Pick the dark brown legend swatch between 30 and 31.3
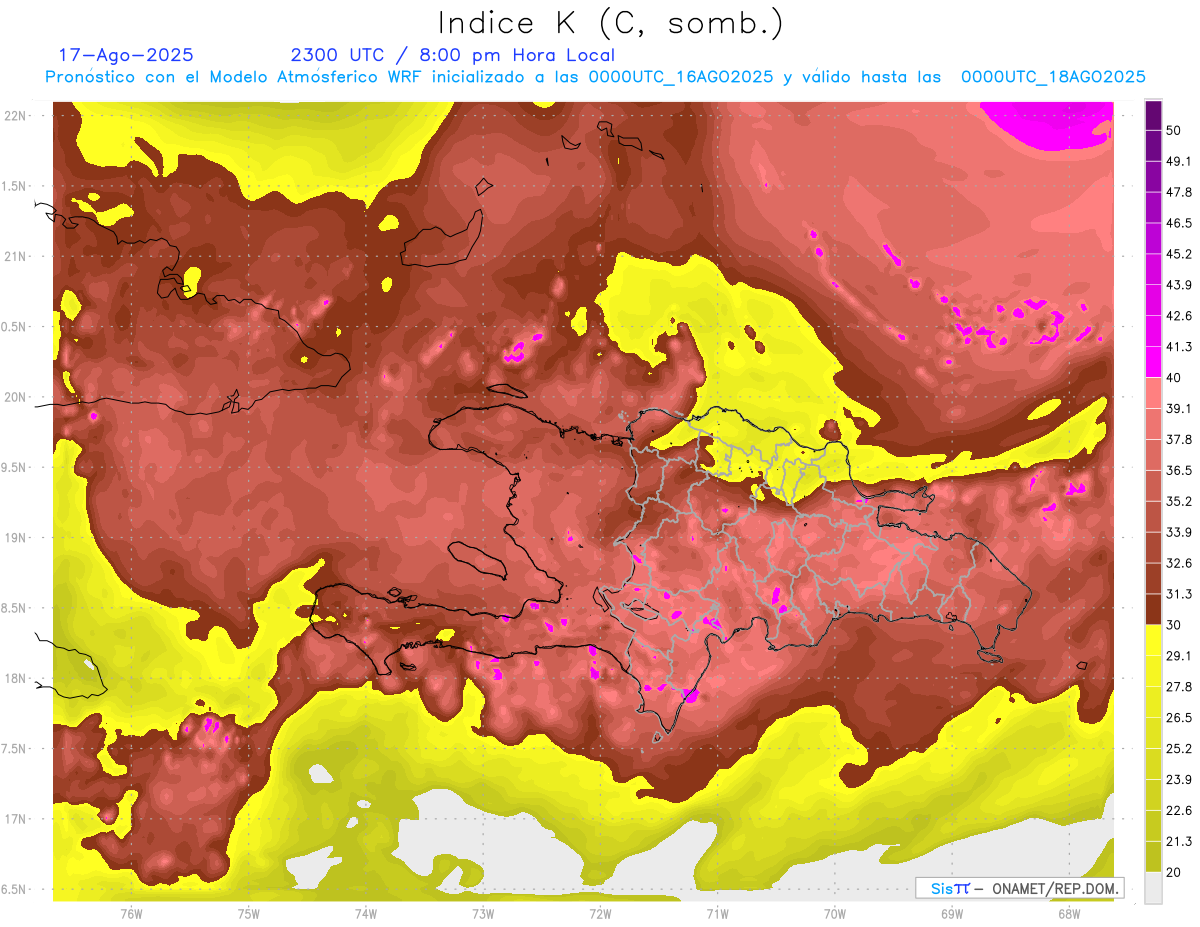 [1154, 609]
